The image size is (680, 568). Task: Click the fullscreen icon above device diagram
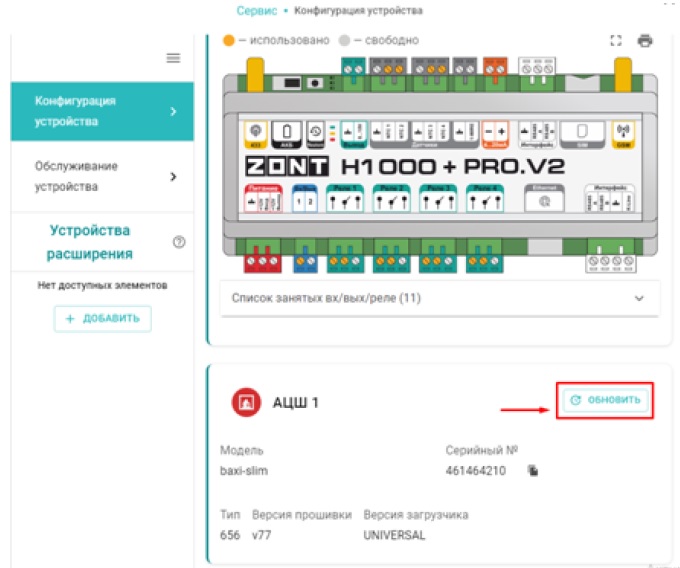pyautogui.click(x=616, y=41)
